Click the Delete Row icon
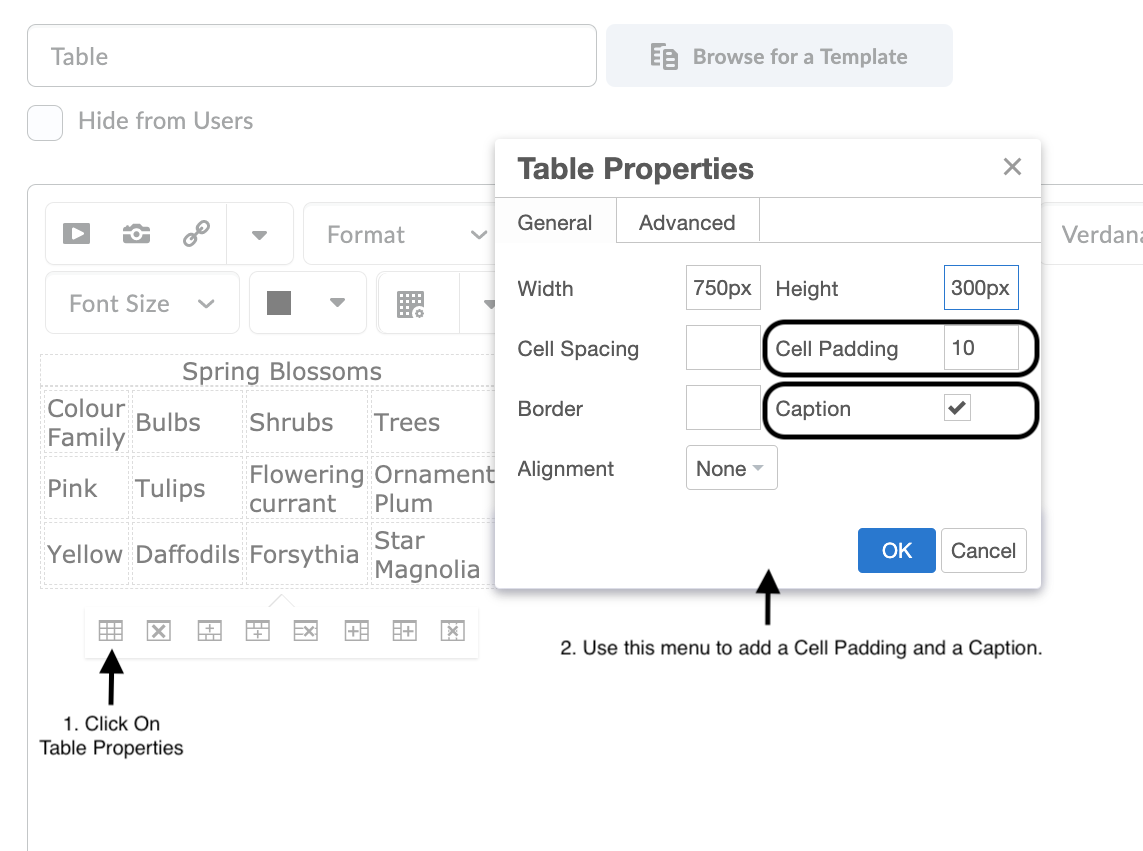The height and width of the screenshot is (851, 1143). point(305,630)
